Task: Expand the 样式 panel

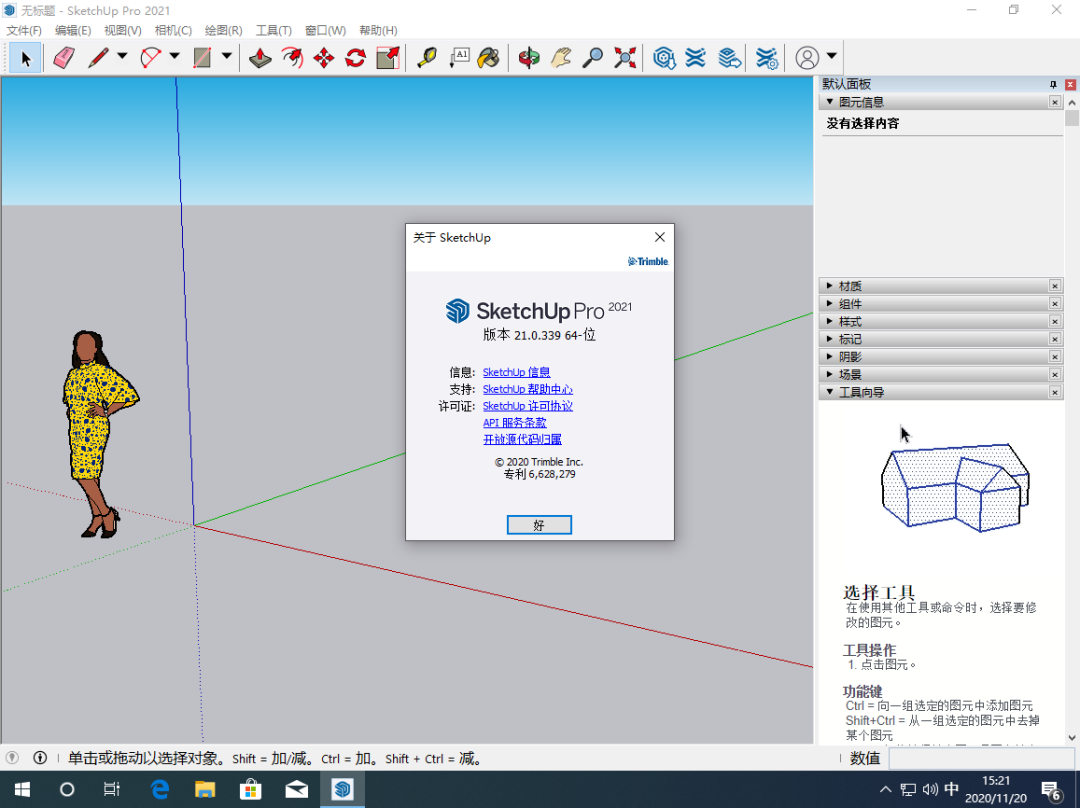Action: [x=829, y=321]
